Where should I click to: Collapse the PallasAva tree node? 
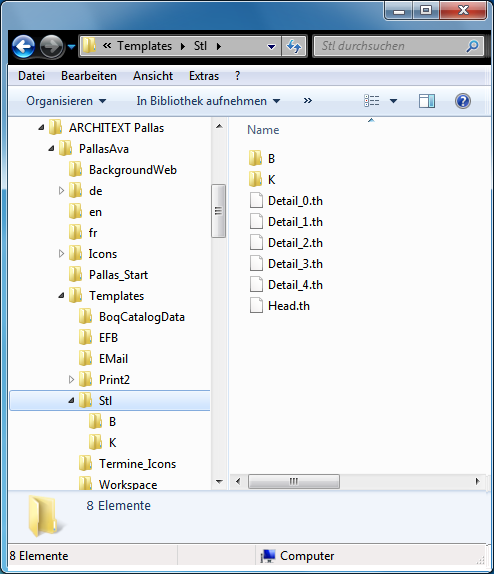coord(51,149)
